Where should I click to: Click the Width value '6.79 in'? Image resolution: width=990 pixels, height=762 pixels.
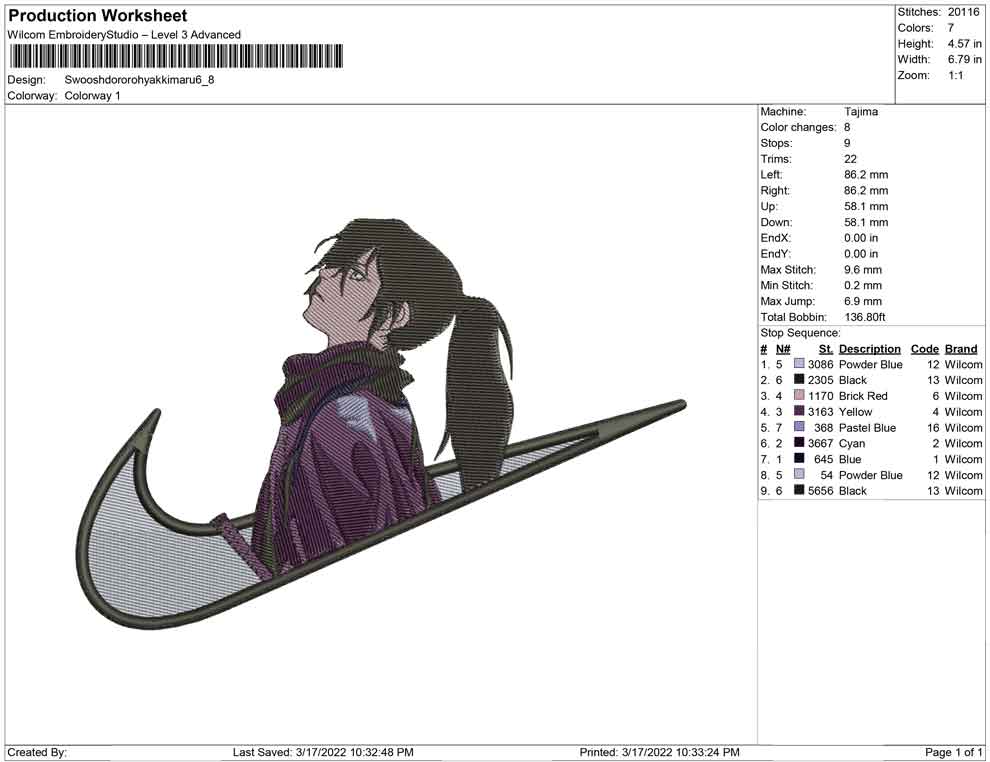click(x=964, y=59)
